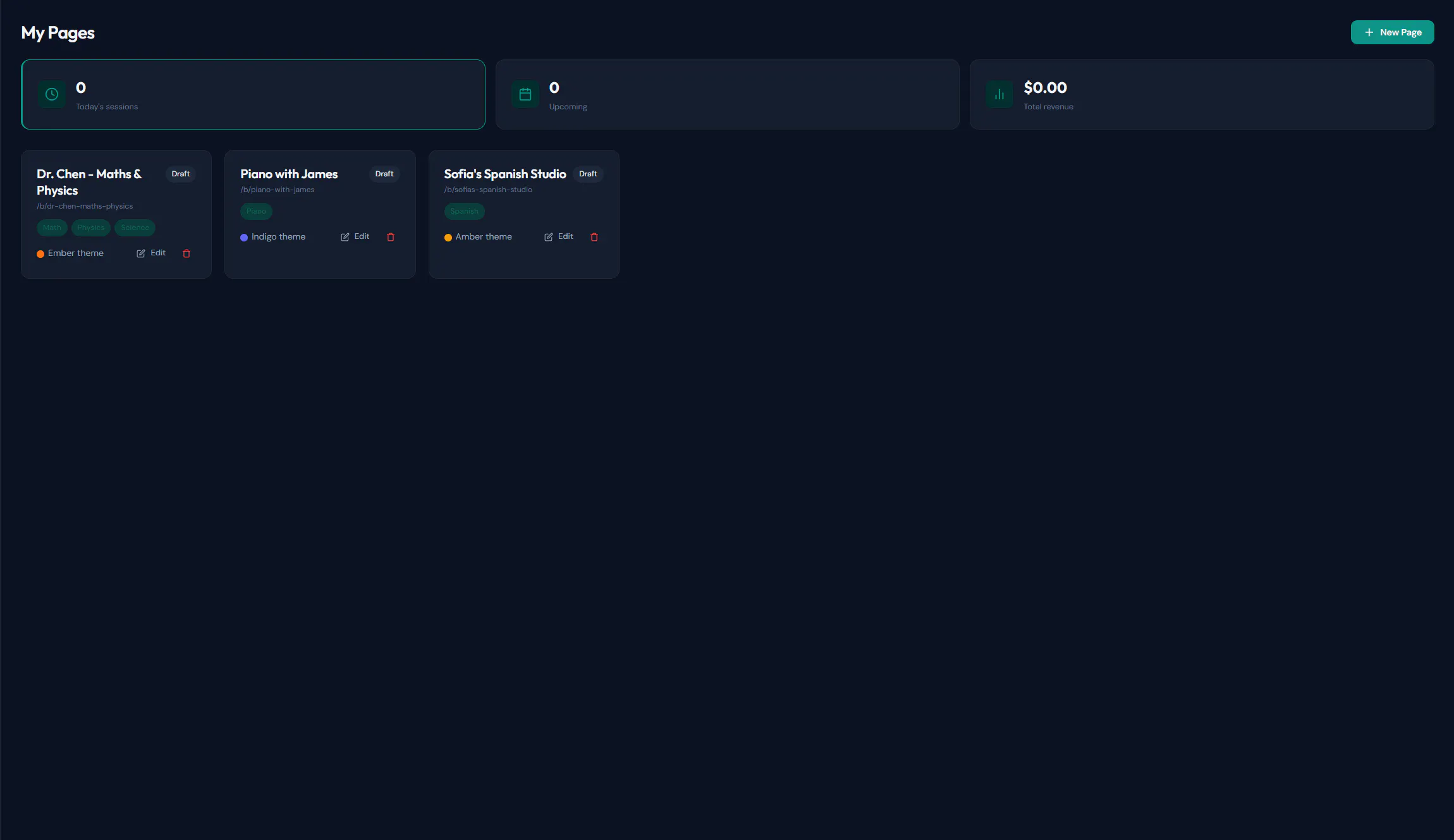1454x840 pixels.
Task: Delete Sofia's Spanish Studio via trash icon
Action: (x=594, y=237)
